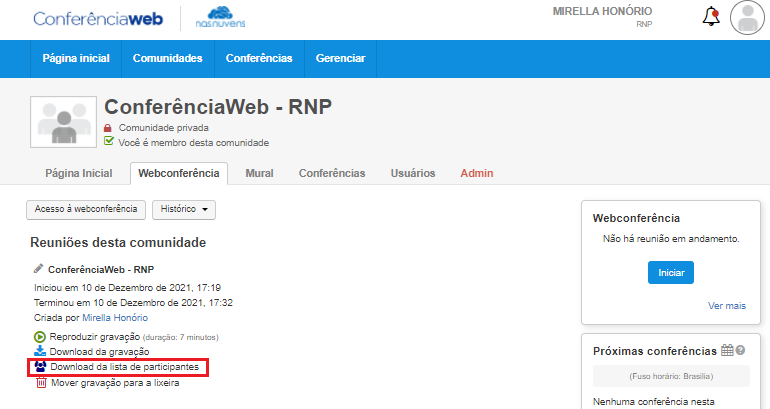Click the blue Iniciar button
770x409 pixels.
671,273
